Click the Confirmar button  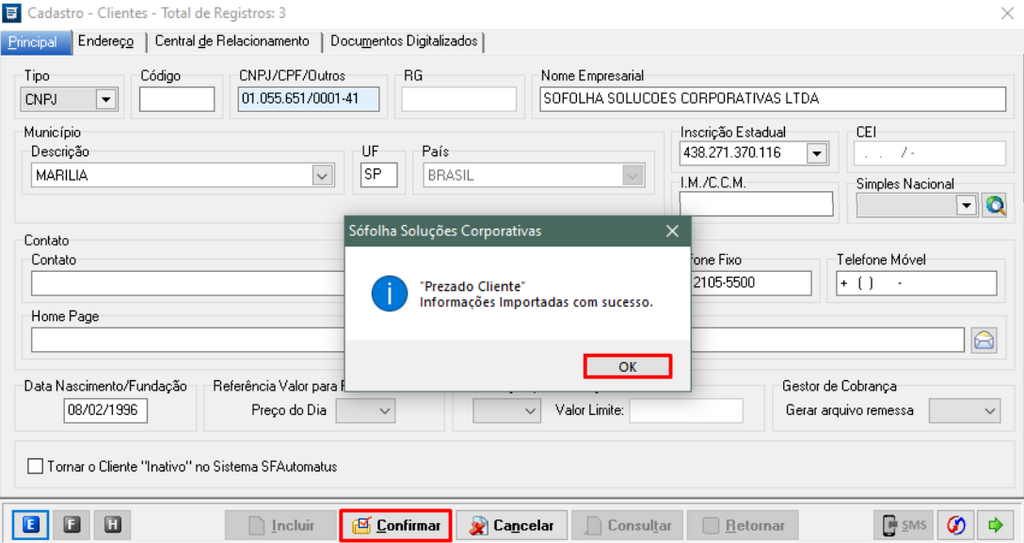(395, 525)
